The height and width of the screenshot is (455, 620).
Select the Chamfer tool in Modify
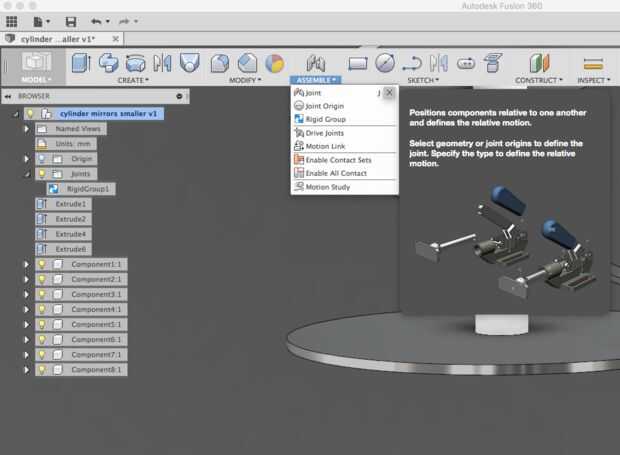click(247, 63)
